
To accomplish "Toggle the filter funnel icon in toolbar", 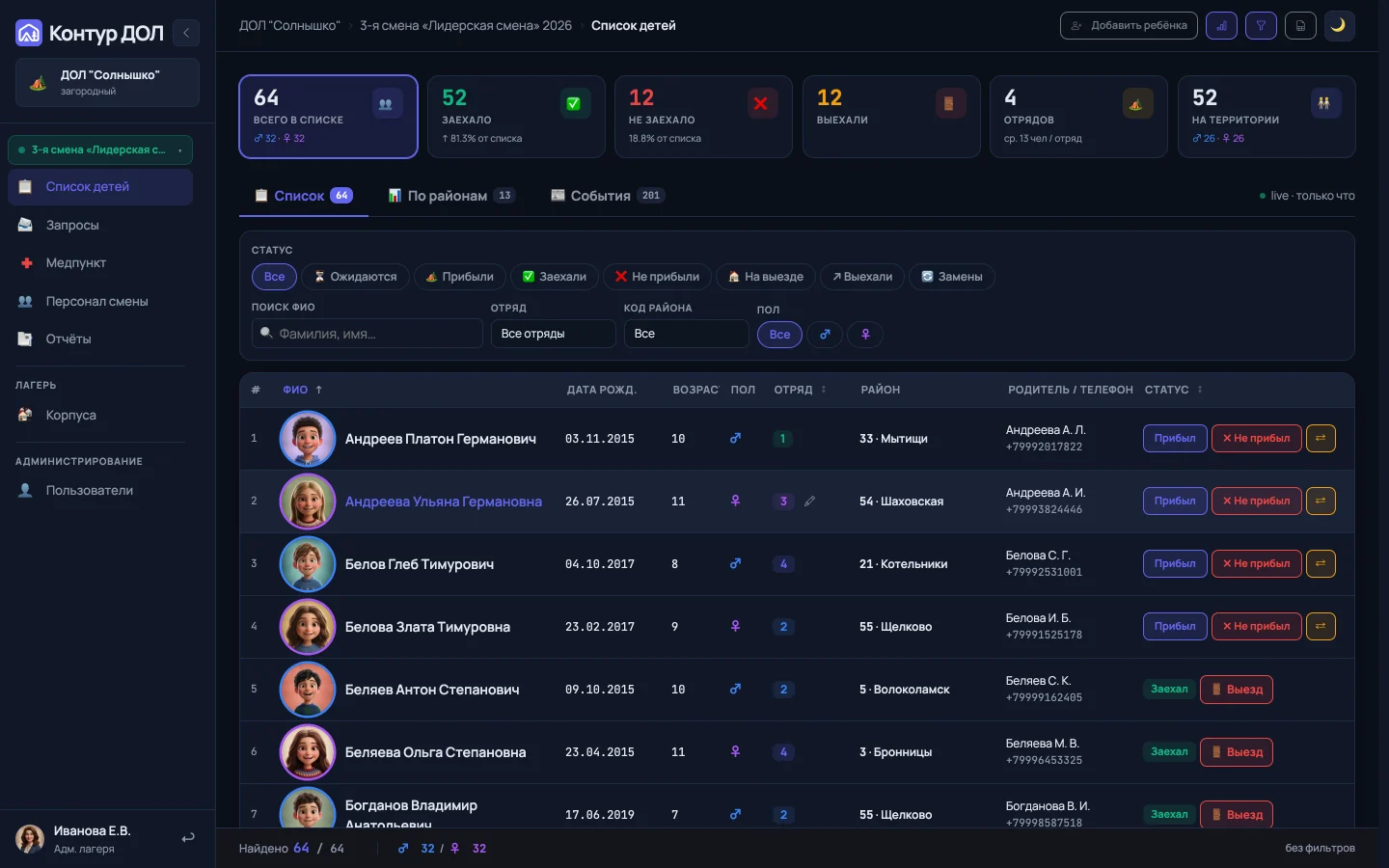I will [1261, 26].
